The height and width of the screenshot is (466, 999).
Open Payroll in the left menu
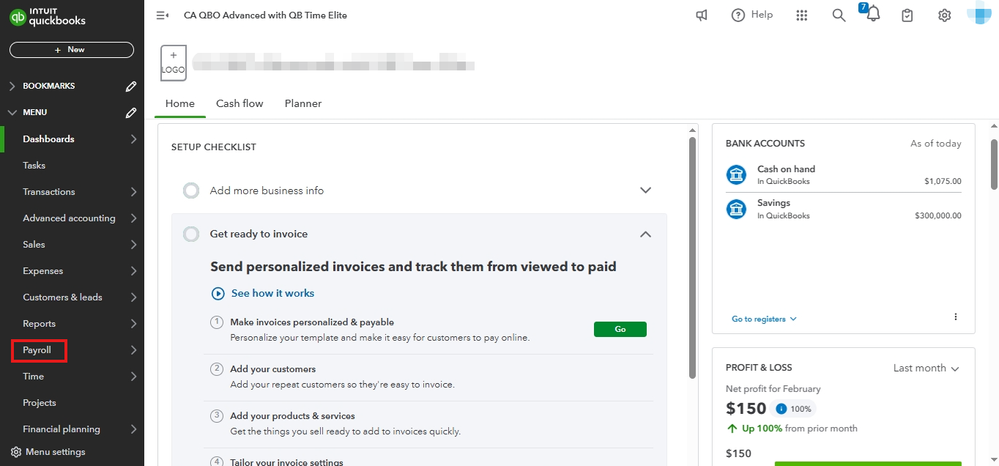click(37, 350)
